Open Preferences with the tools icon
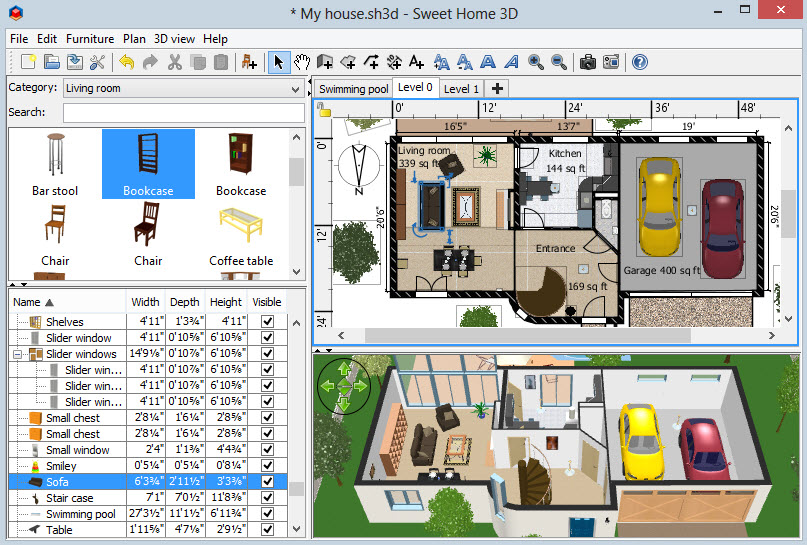 [97, 62]
